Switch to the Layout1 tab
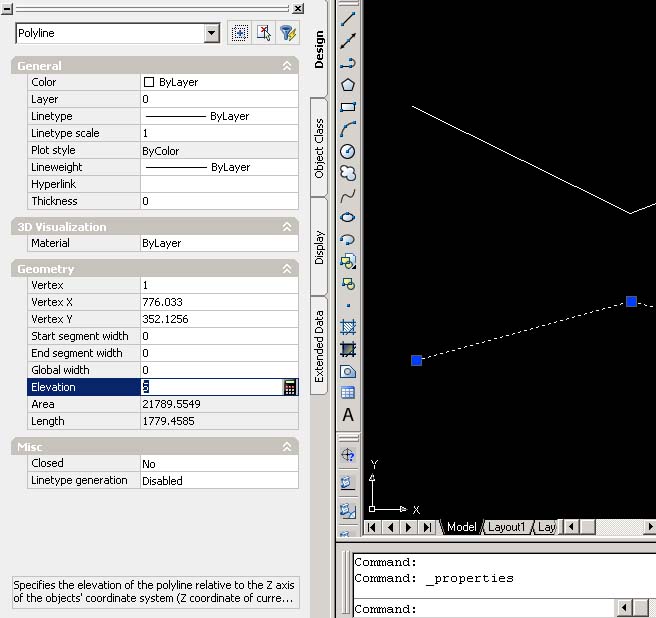656x618 pixels. pyautogui.click(x=506, y=527)
